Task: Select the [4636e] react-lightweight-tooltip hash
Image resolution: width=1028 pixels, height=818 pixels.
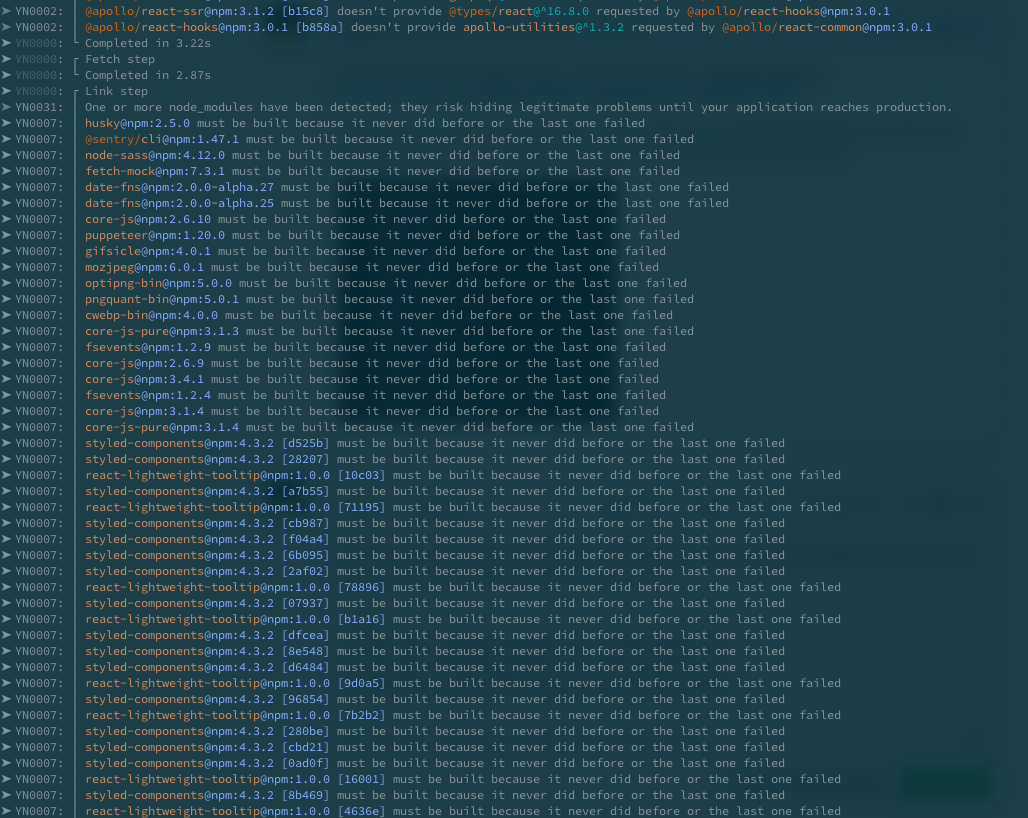Action: pos(361,811)
